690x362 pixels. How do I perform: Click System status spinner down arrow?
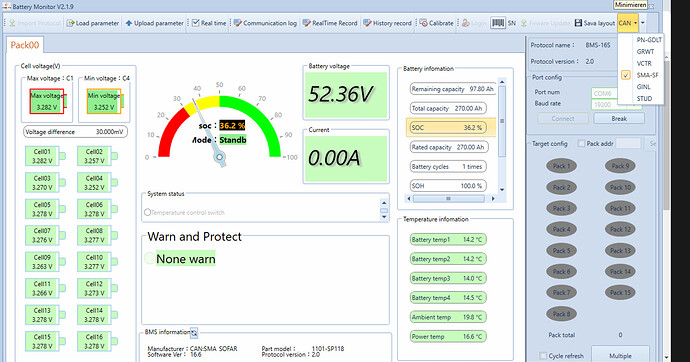[384, 217]
